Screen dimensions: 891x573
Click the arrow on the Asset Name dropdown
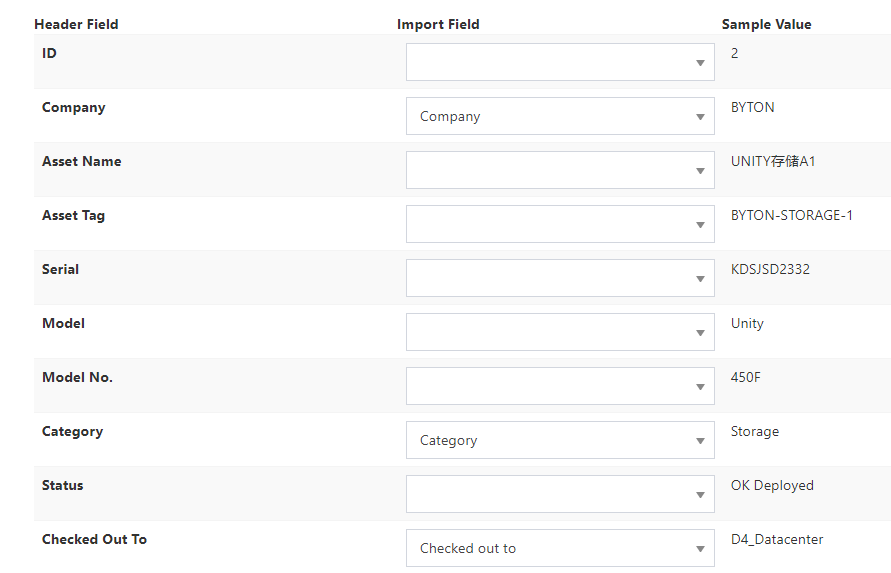pos(700,171)
